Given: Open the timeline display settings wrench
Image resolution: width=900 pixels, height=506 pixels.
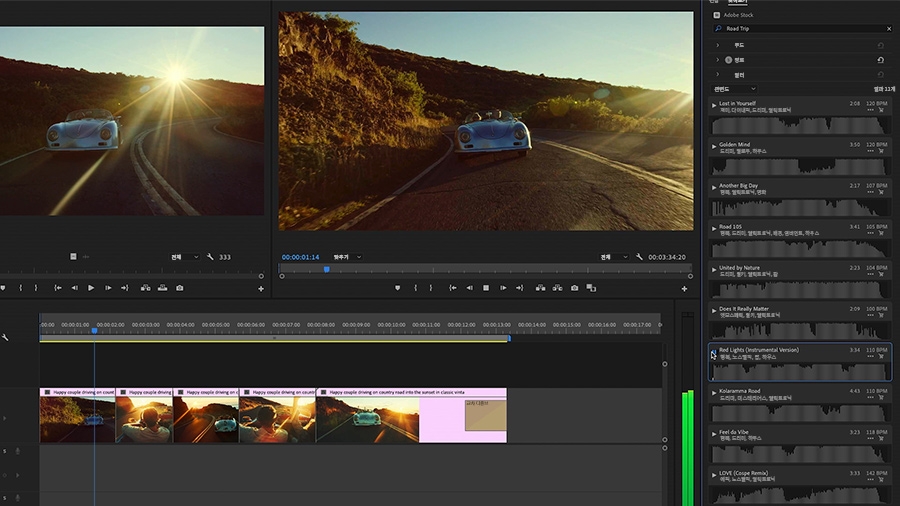Looking at the screenshot, I should coord(5,338).
